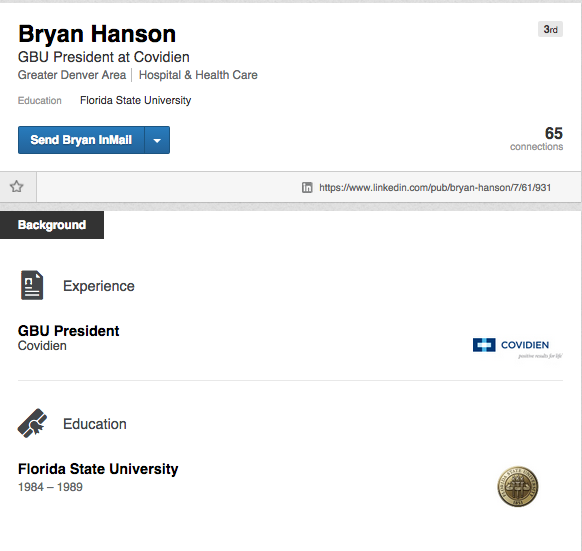Viewport: 582px width, 551px height.
Task: Click Florida State University in summary
Action: (x=135, y=100)
